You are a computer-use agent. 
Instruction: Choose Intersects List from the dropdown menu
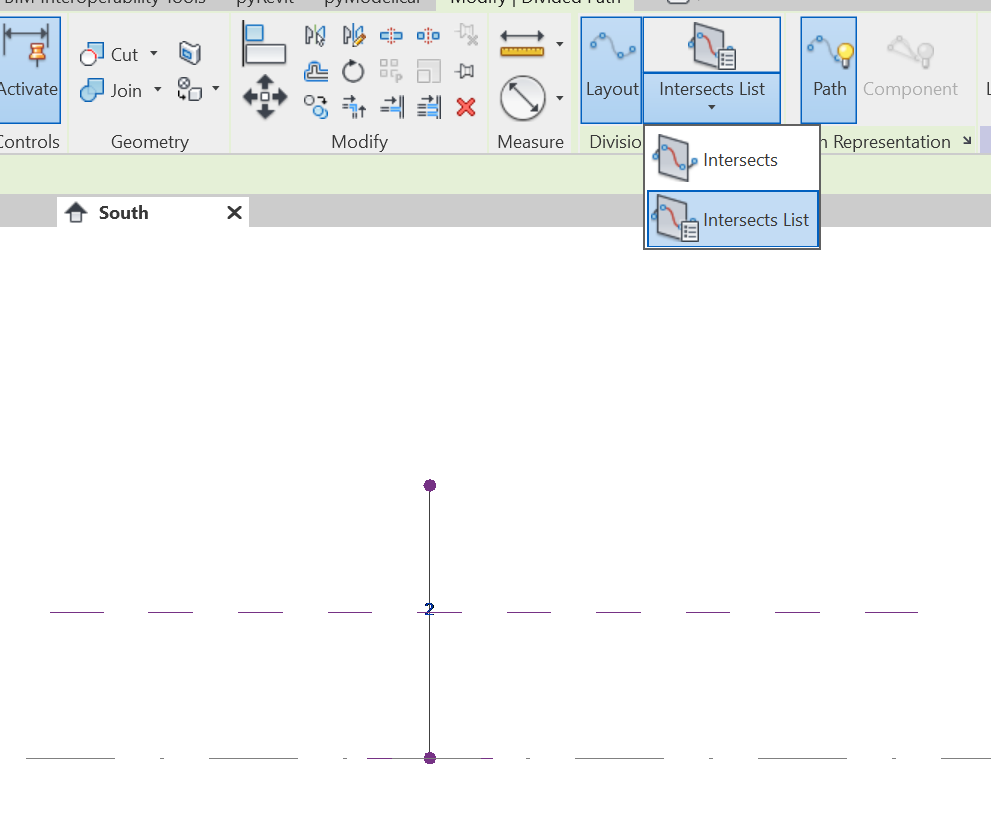[x=732, y=219]
